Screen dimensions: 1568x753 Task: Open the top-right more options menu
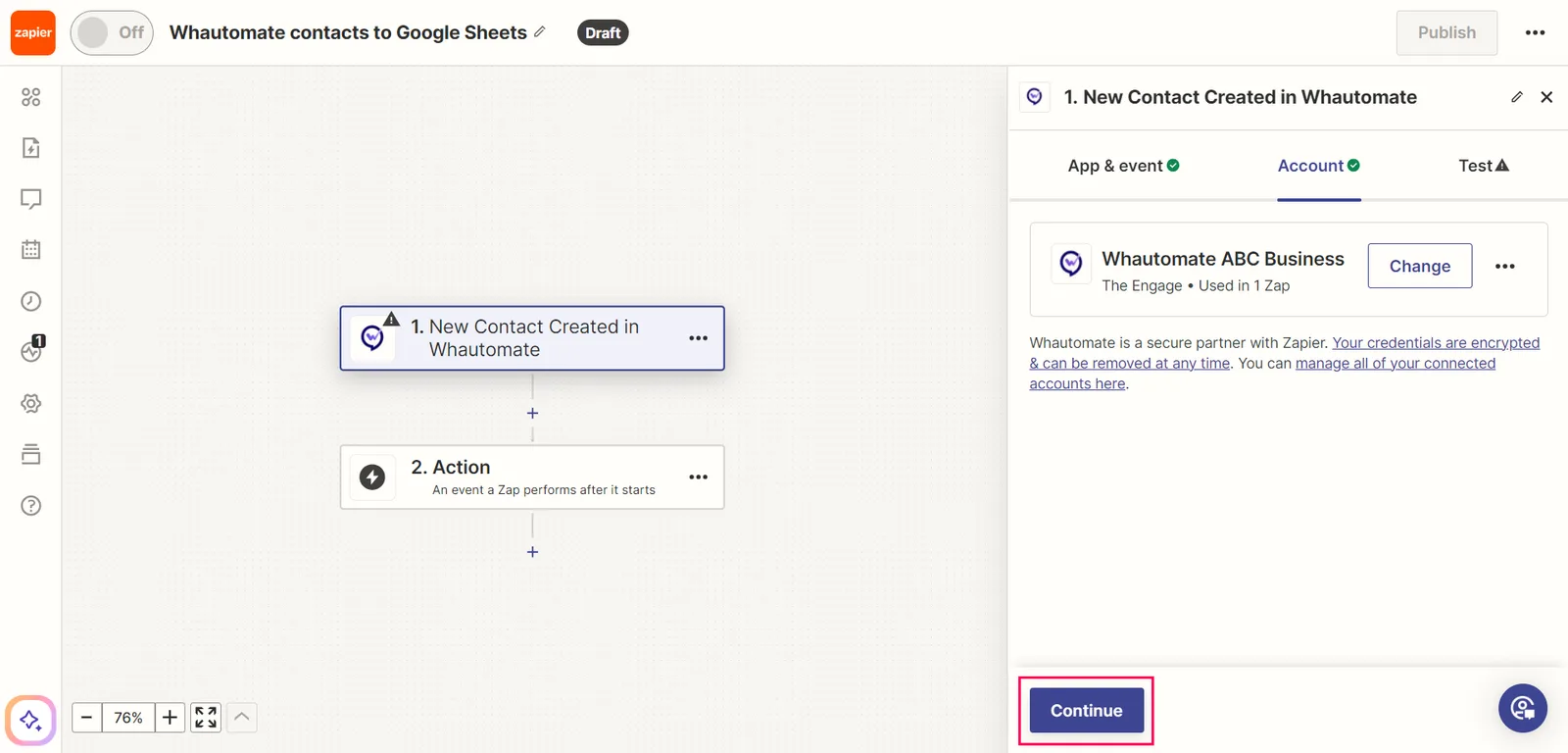(x=1535, y=32)
